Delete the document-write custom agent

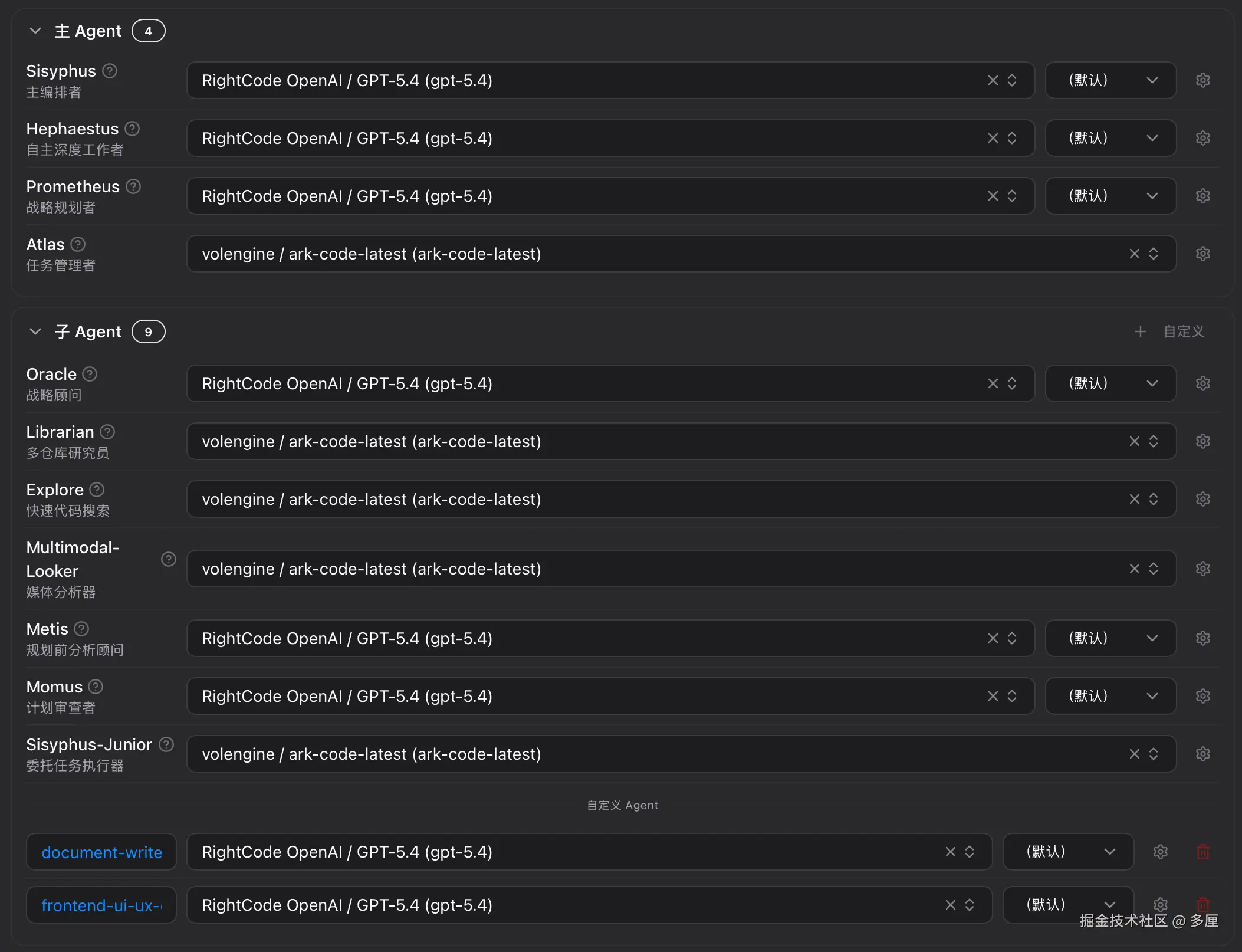point(1202,852)
